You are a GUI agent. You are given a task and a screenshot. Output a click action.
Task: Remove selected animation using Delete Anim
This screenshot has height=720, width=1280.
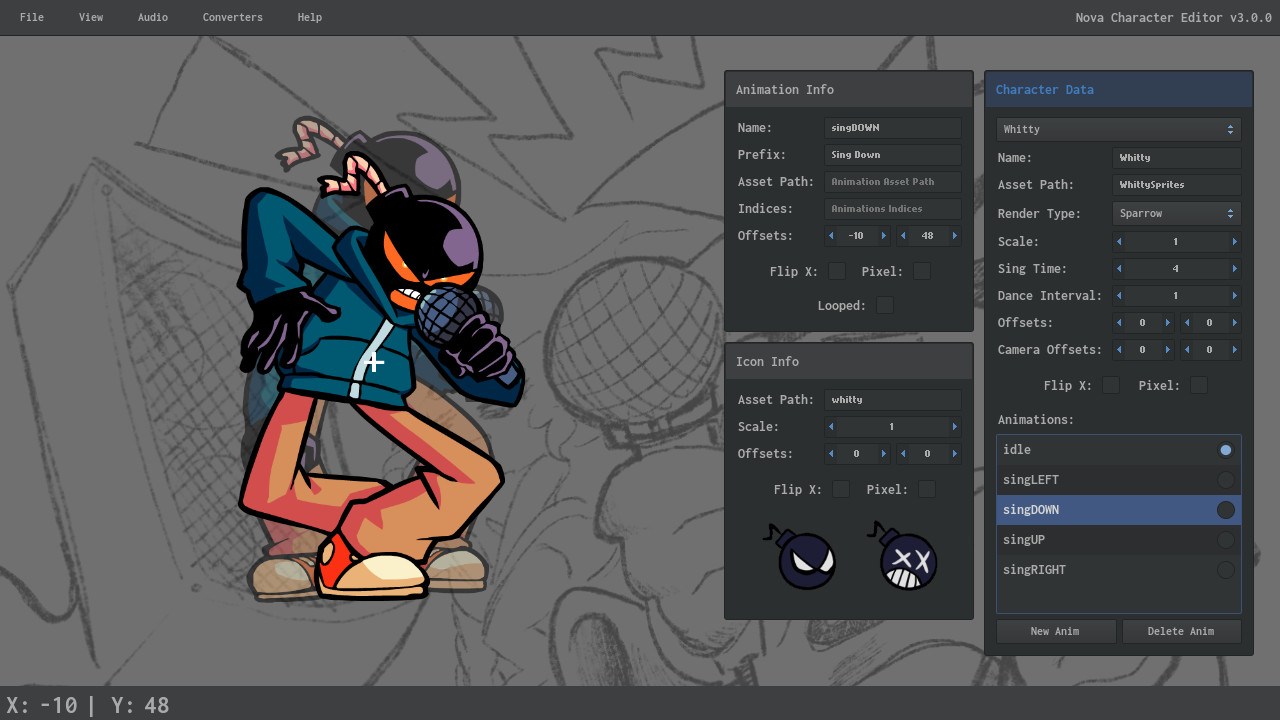(1181, 631)
